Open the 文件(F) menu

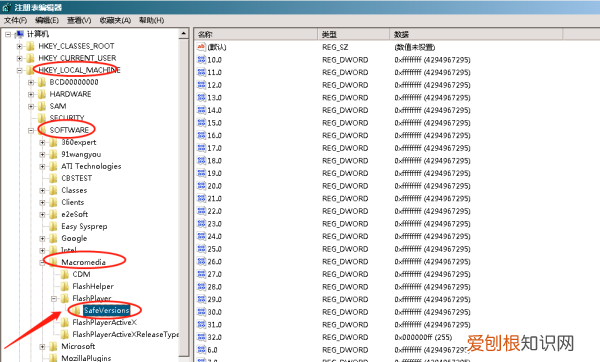[15, 20]
